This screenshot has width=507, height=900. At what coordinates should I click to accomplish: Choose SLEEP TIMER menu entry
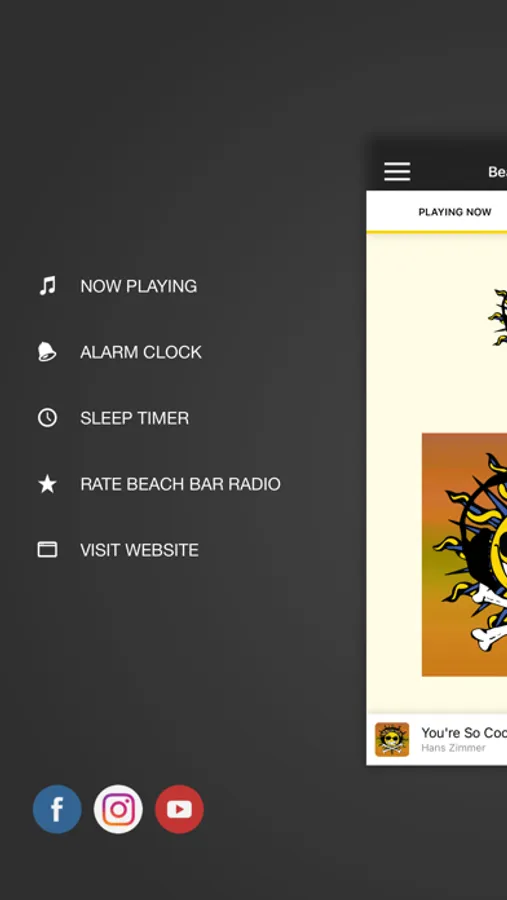[x=134, y=418]
